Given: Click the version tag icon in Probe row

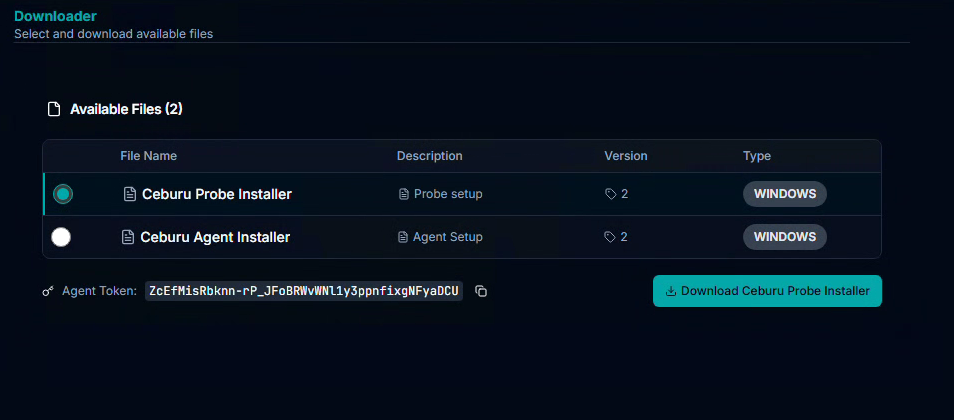Looking at the screenshot, I should coord(610,194).
